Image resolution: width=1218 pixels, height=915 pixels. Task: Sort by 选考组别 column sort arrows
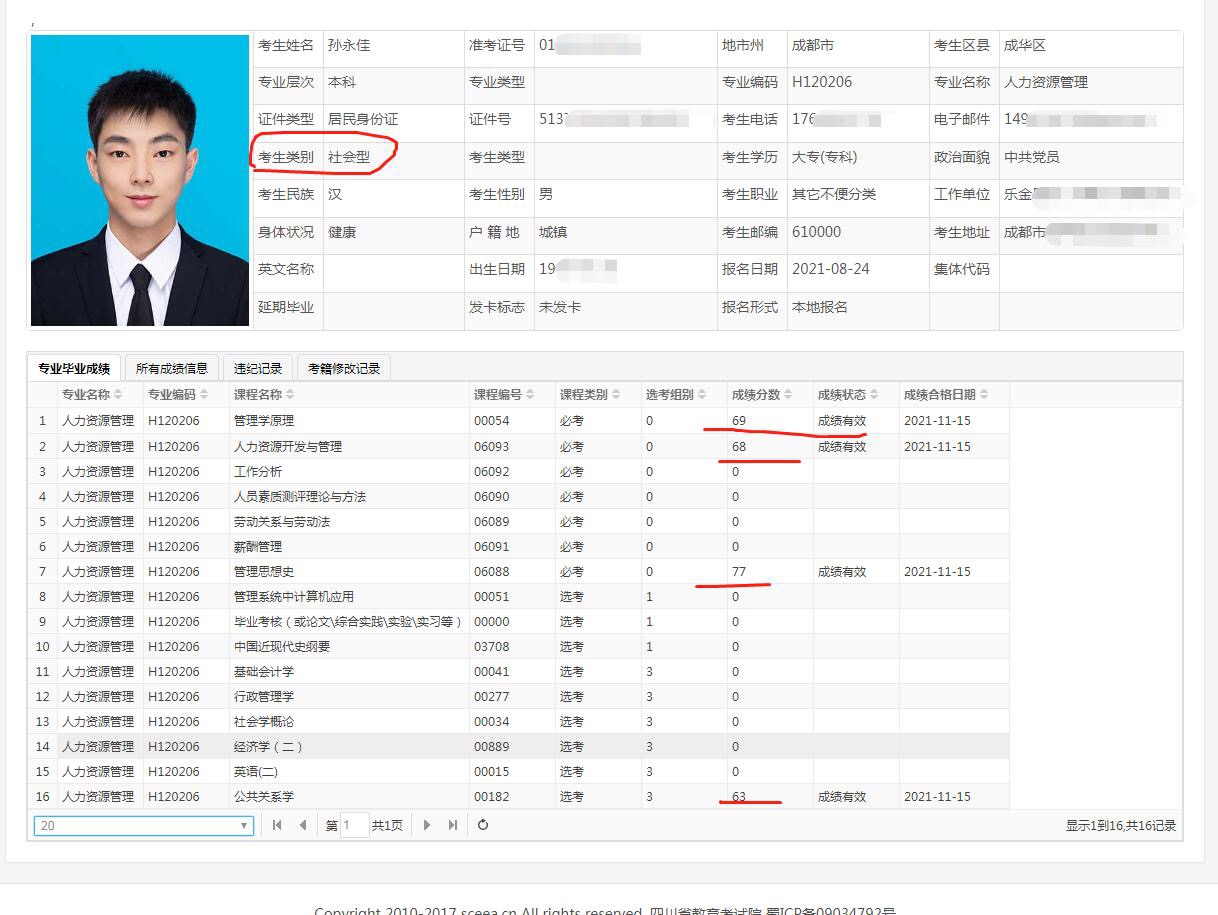703,395
